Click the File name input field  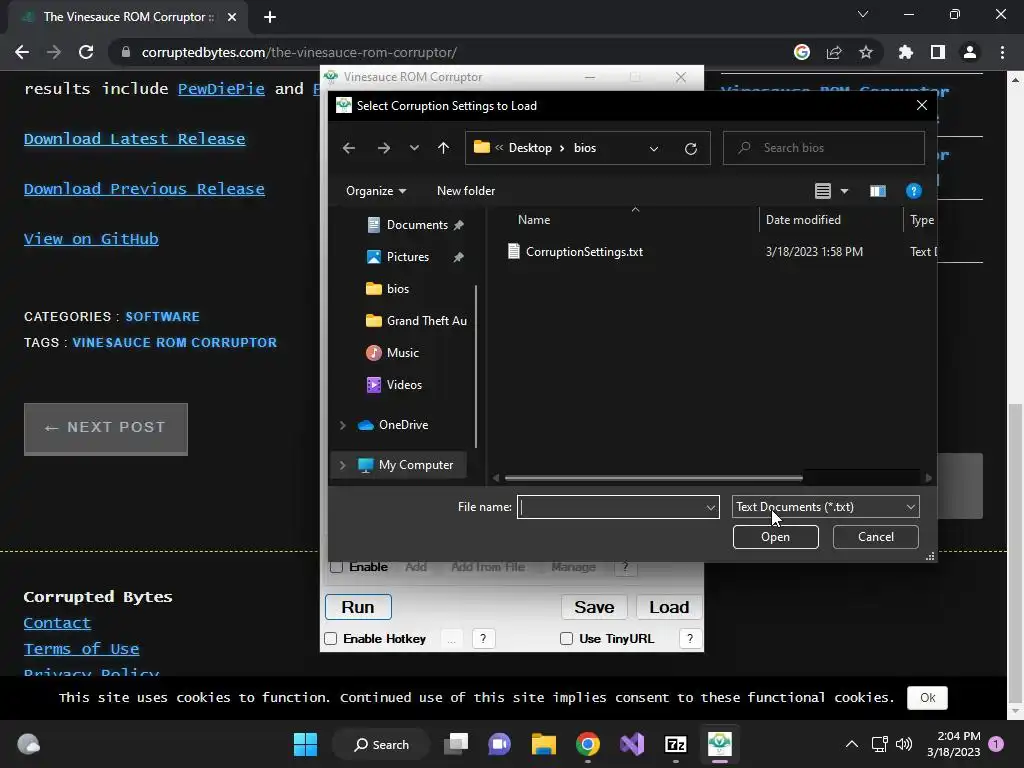point(611,507)
